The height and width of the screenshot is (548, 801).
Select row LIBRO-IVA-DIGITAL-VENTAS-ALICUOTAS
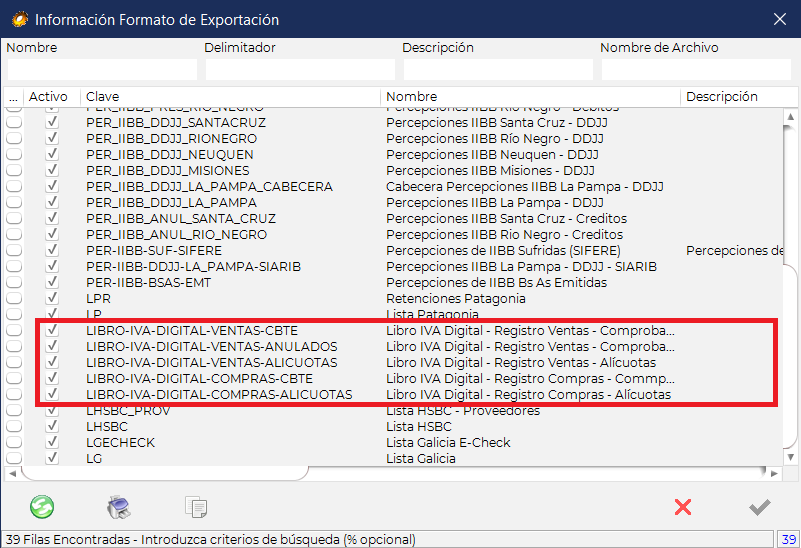(393, 363)
